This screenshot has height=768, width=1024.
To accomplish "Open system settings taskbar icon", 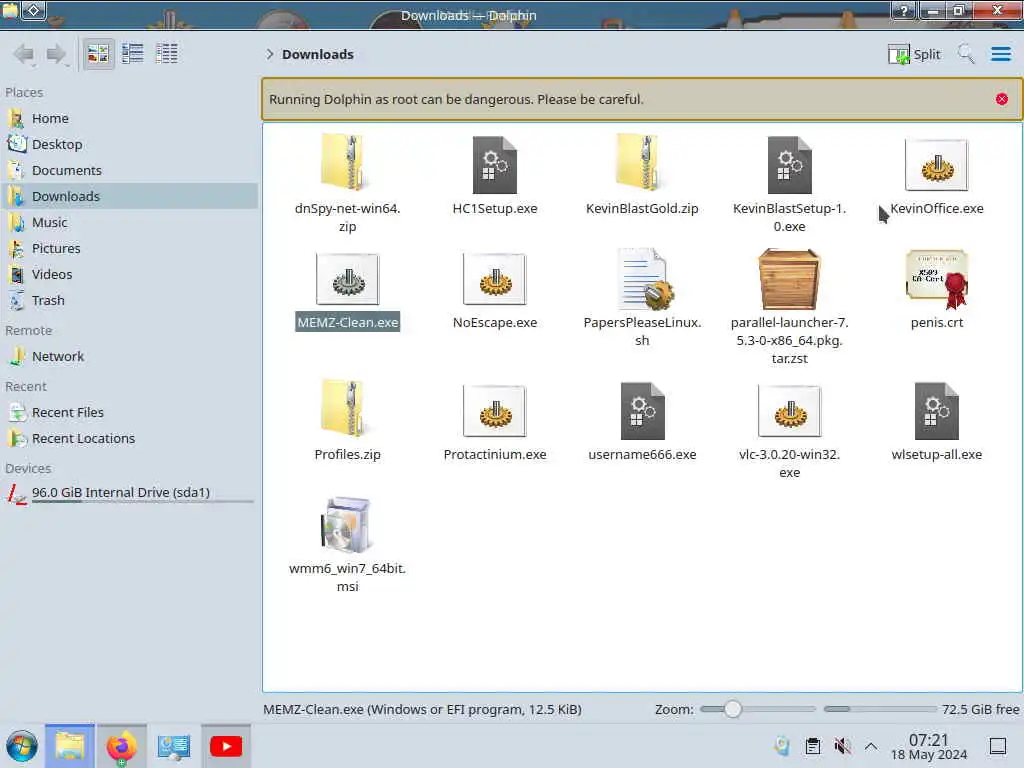I will [x=174, y=746].
